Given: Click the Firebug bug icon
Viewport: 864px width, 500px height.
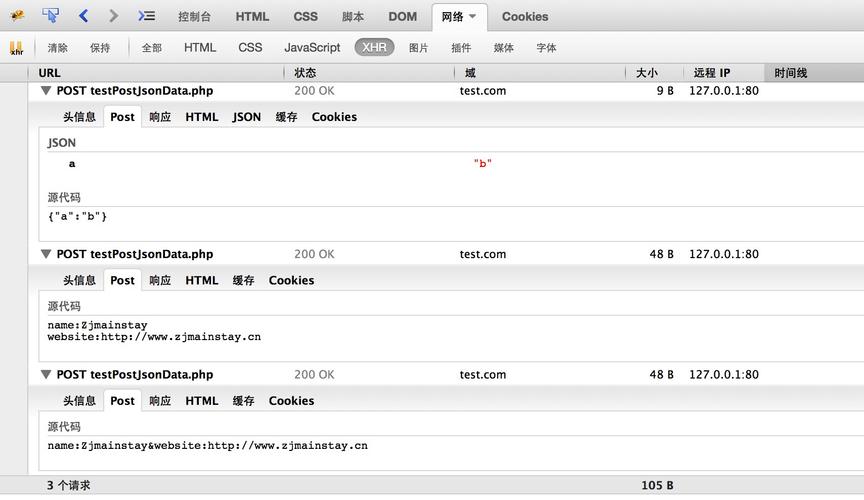Looking at the screenshot, I should (x=17, y=15).
